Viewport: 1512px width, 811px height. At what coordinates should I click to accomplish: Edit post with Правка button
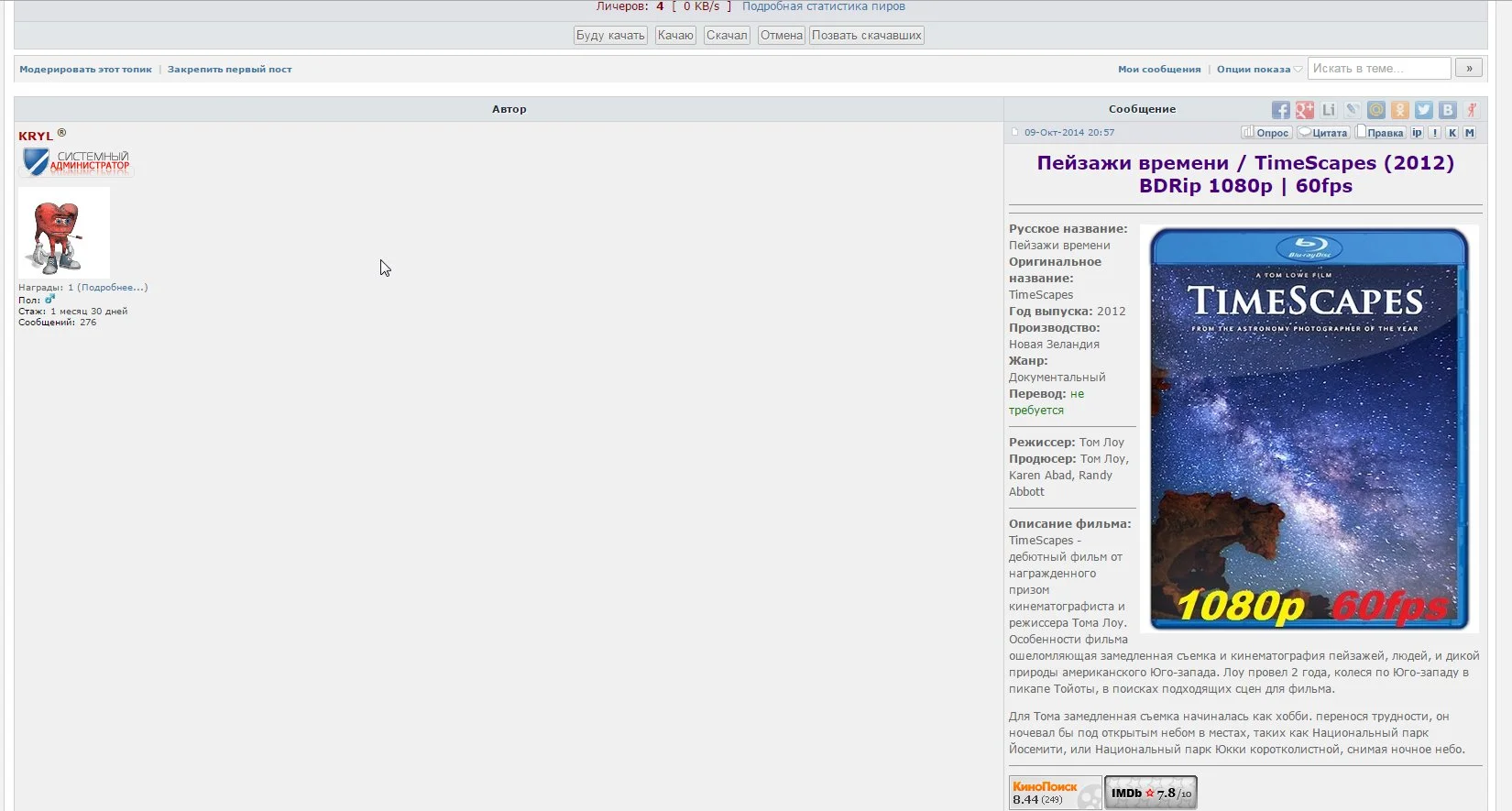pyautogui.click(x=1380, y=133)
